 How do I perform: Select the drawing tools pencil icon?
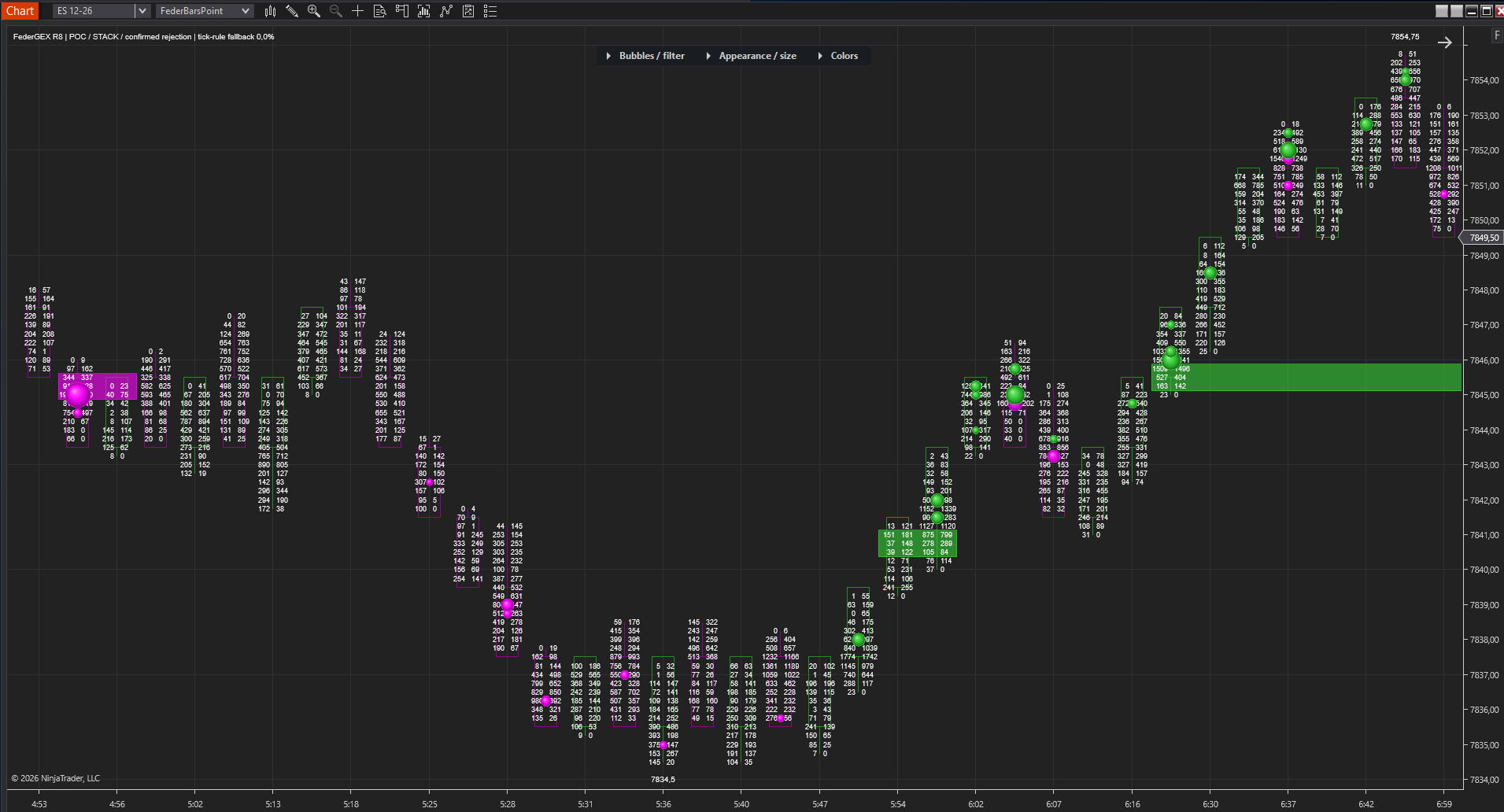pos(292,11)
